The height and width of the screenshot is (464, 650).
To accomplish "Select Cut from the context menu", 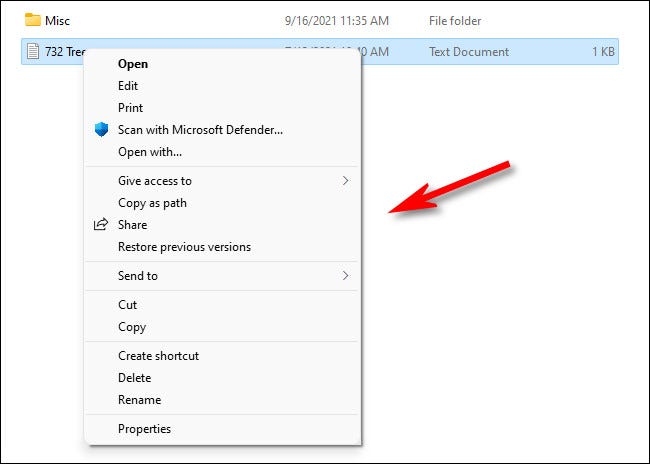I will pyautogui.click(x=127, y=305).
